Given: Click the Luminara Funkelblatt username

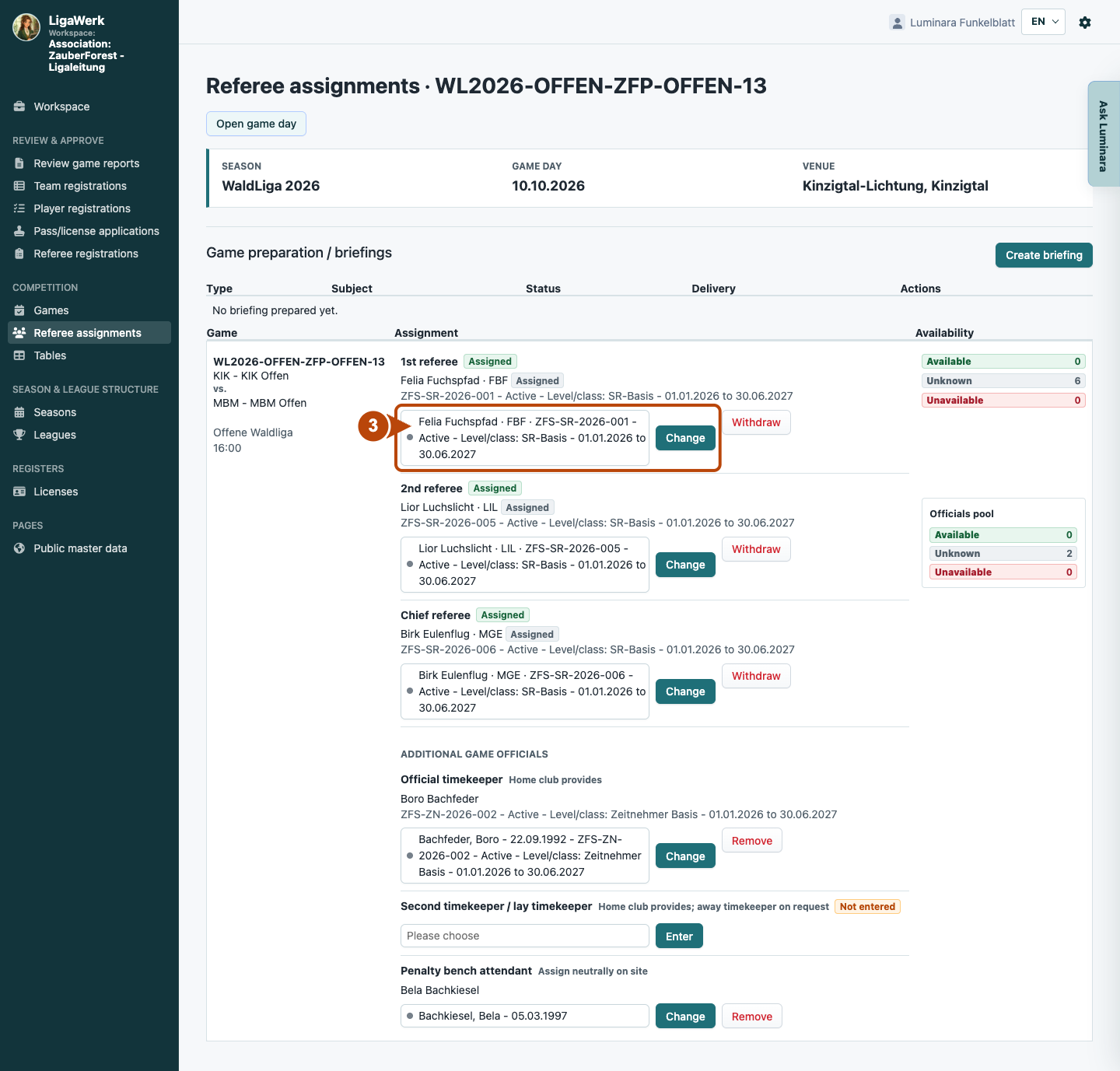Looking at the screenshot, I should click(962, 23).
